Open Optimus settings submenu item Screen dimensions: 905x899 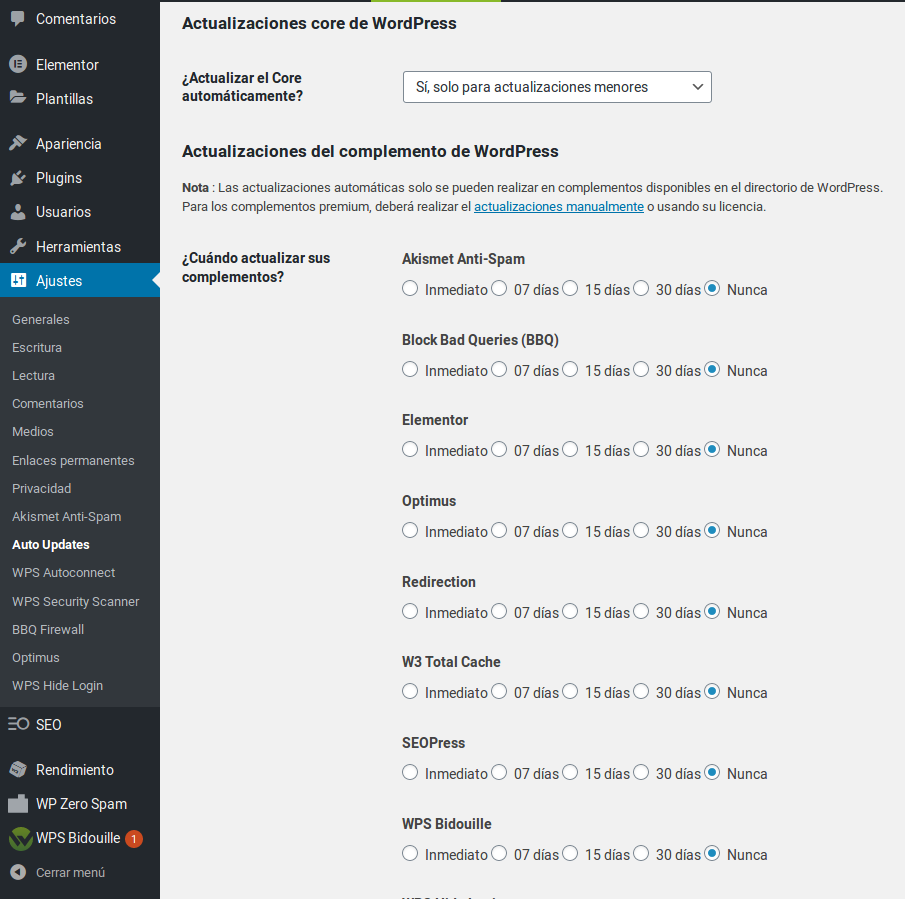tap(36, 657)
